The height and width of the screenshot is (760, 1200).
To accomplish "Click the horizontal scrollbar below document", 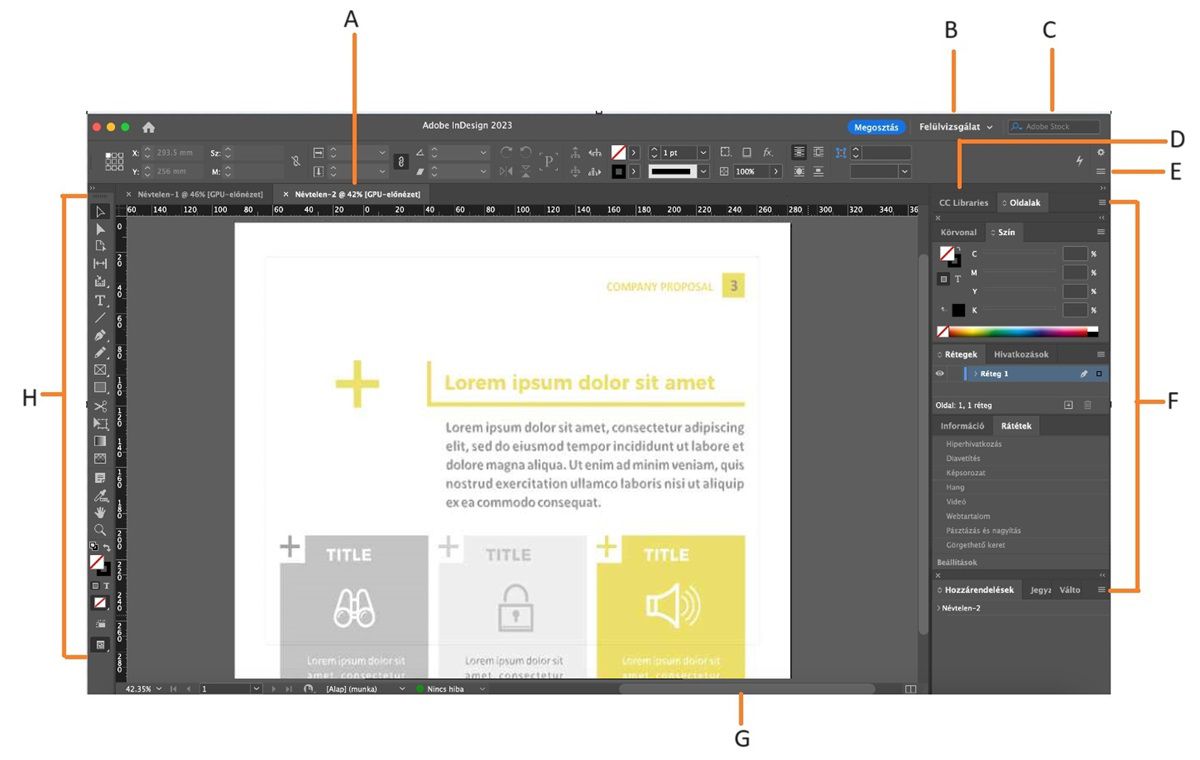I will click(x=746, y=689).
